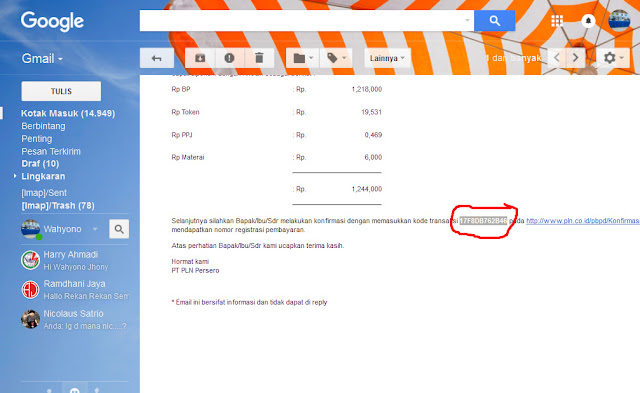Archive this email
Viewport: 640px width, 393px height.
[x=200, y=58]
